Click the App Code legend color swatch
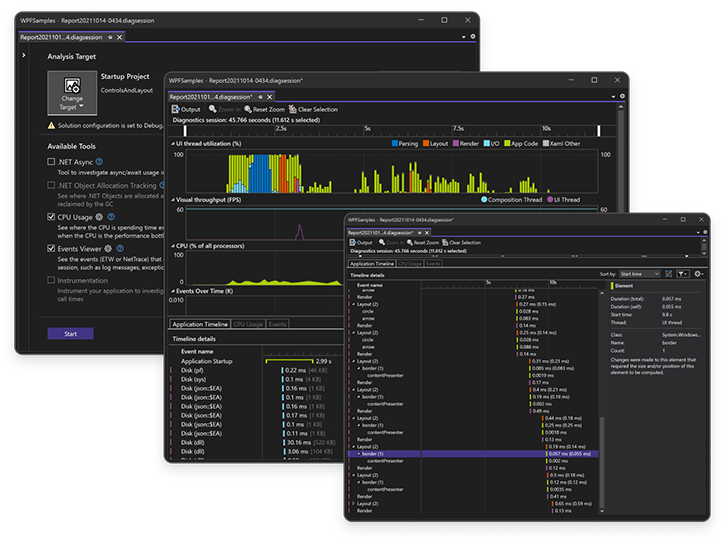The width and height of the screenshot is (725, 542). [x=507, y=143]
